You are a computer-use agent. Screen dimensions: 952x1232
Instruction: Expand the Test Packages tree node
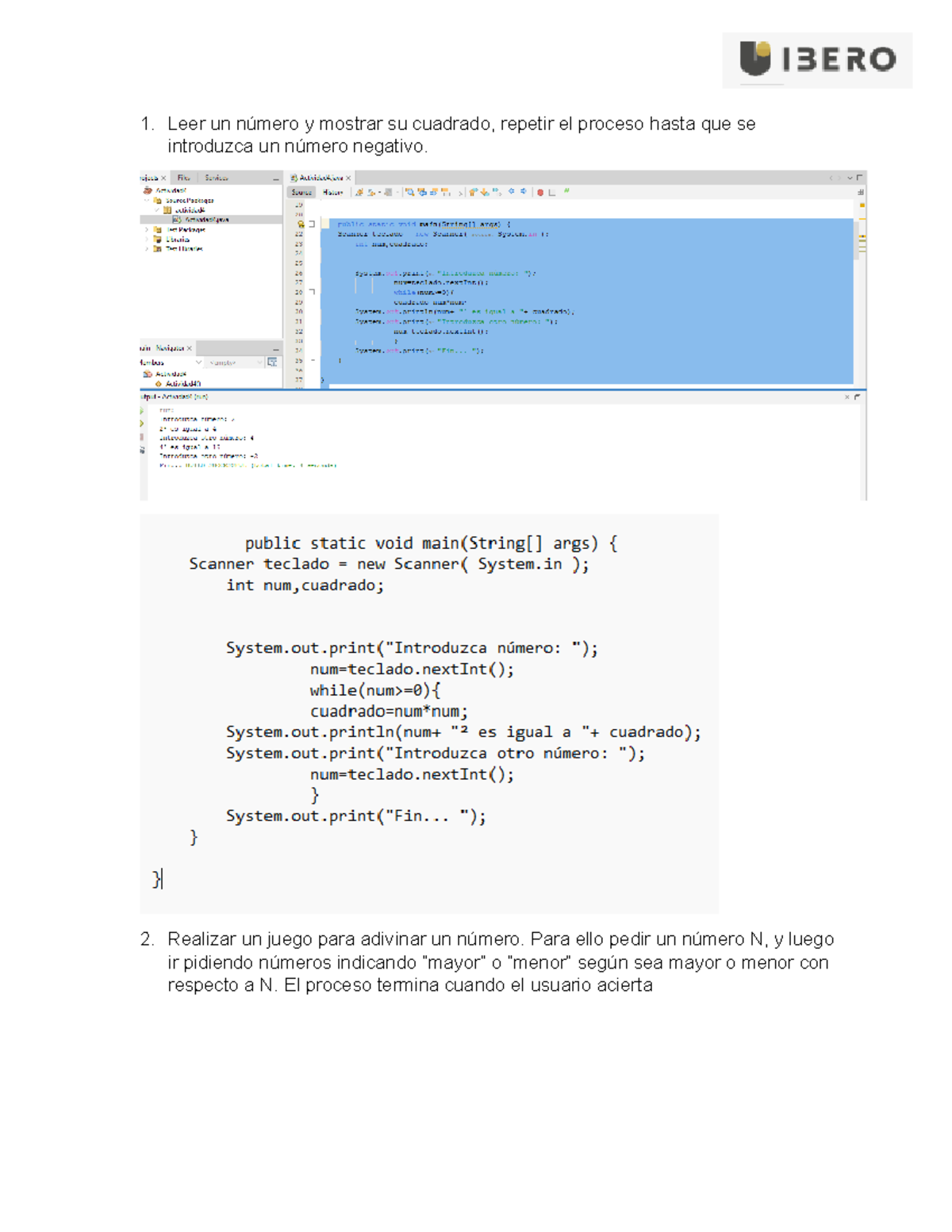coord(147,229)
